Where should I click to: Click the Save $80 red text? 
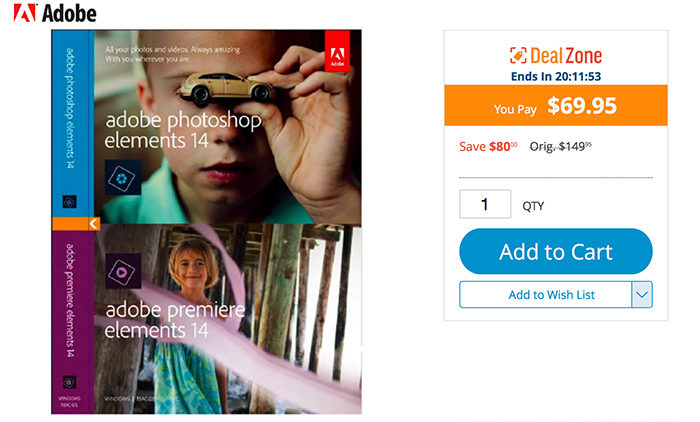(488, 146)
